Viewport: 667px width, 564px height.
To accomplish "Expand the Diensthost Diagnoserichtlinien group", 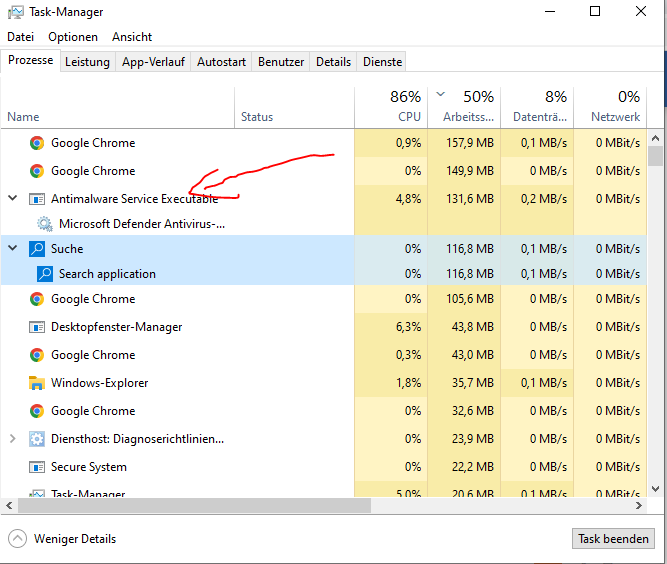I will [13, 439].
